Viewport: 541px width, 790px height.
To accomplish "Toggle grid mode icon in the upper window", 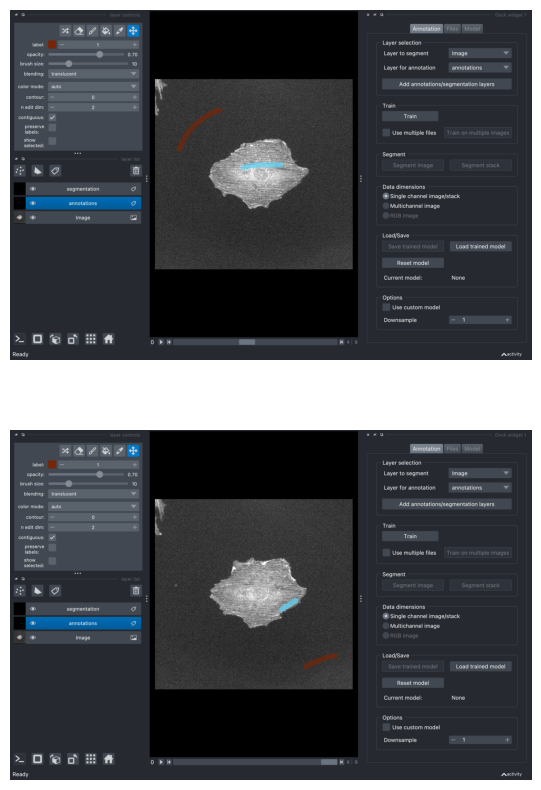I will (x=91, y=339).
